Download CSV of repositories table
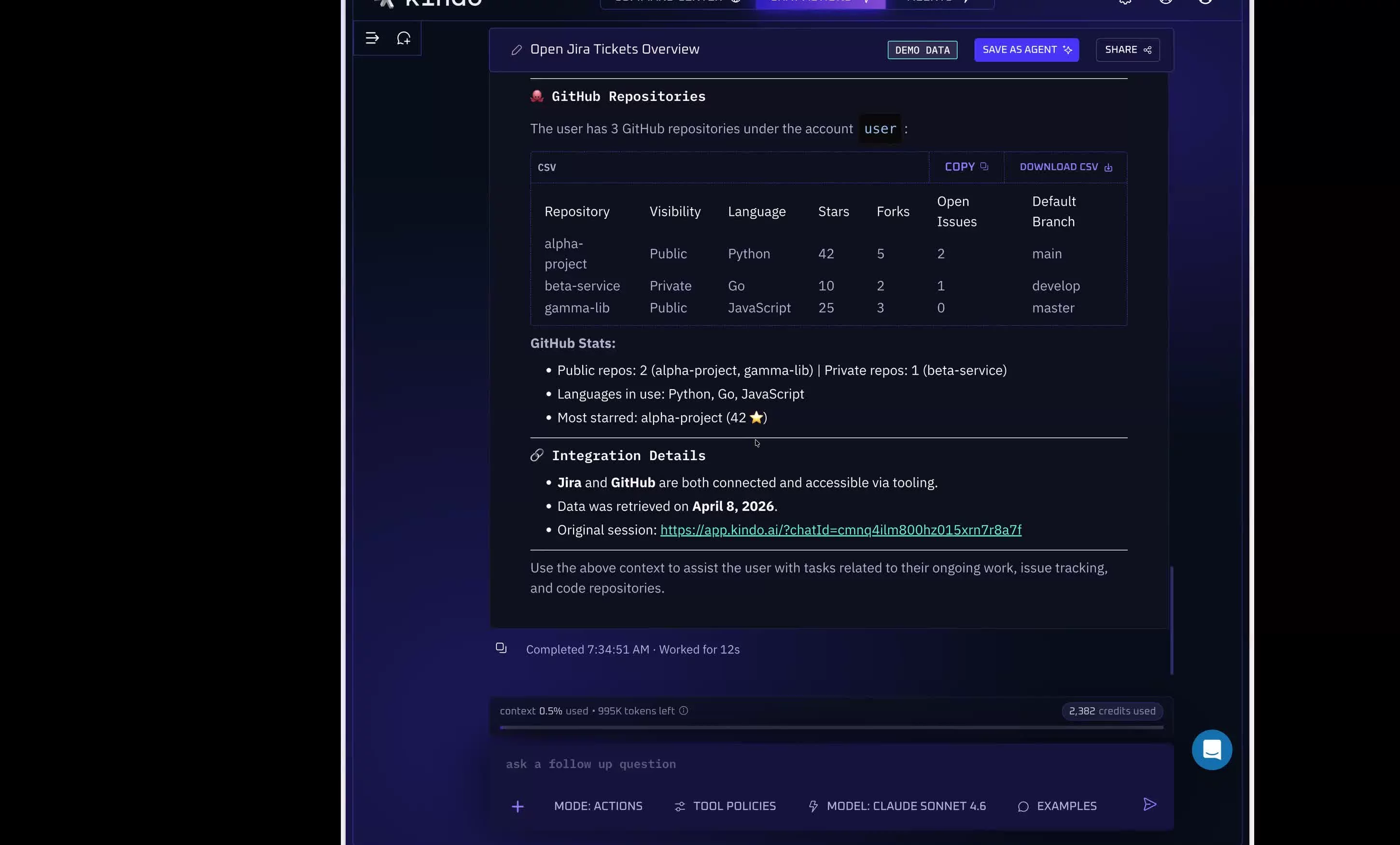The height and width of the screenshot is (845, 1400). (1065, 167)
